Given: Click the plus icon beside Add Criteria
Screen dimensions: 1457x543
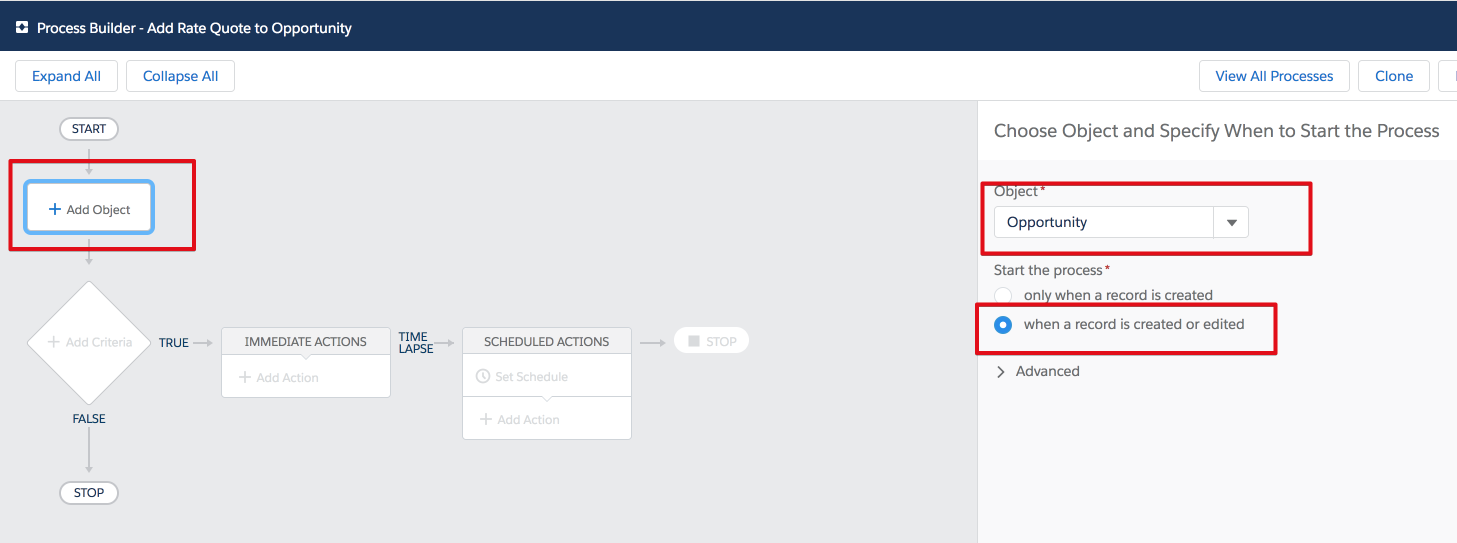Looking at the screenshot, I should click(x=54, y=342).
